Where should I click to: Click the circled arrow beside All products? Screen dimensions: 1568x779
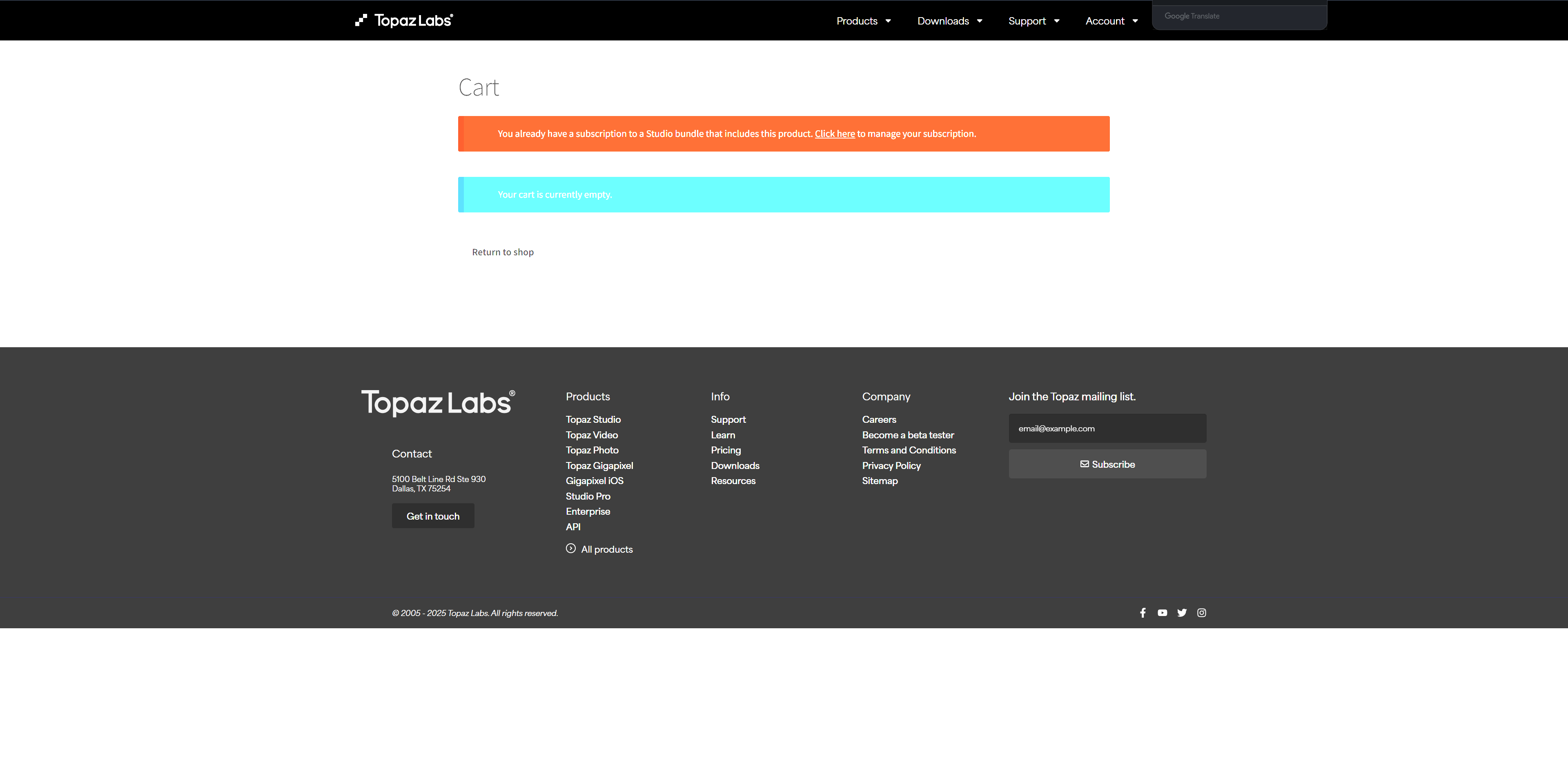570,548
